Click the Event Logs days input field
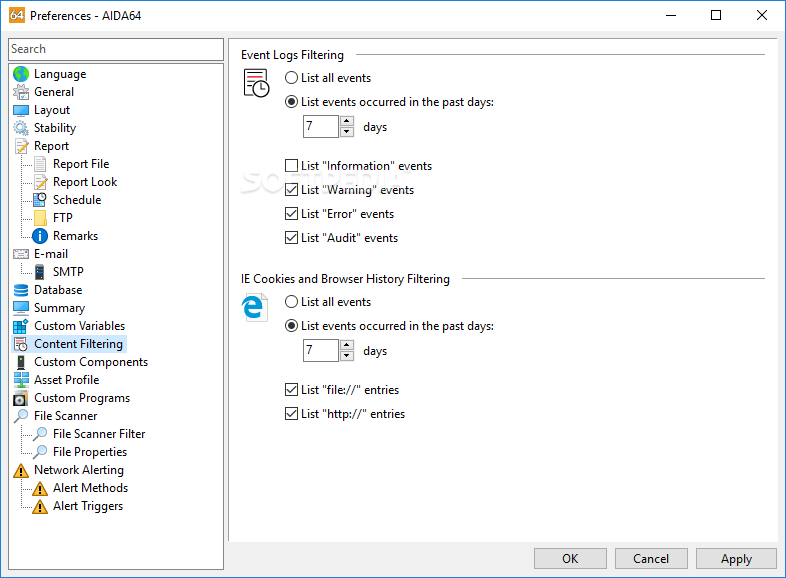 click(321, 126)
